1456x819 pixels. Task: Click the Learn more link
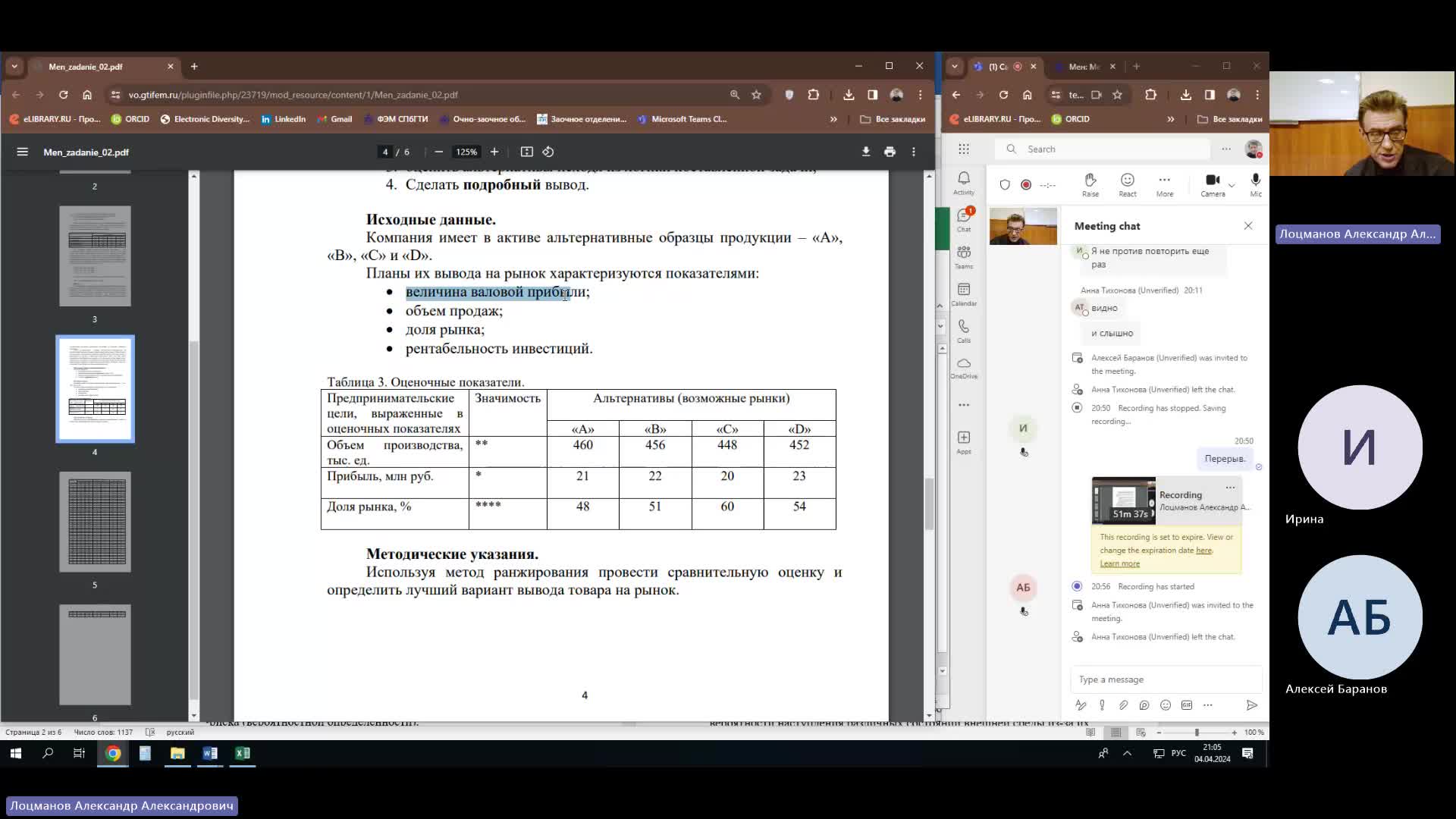1119,563
